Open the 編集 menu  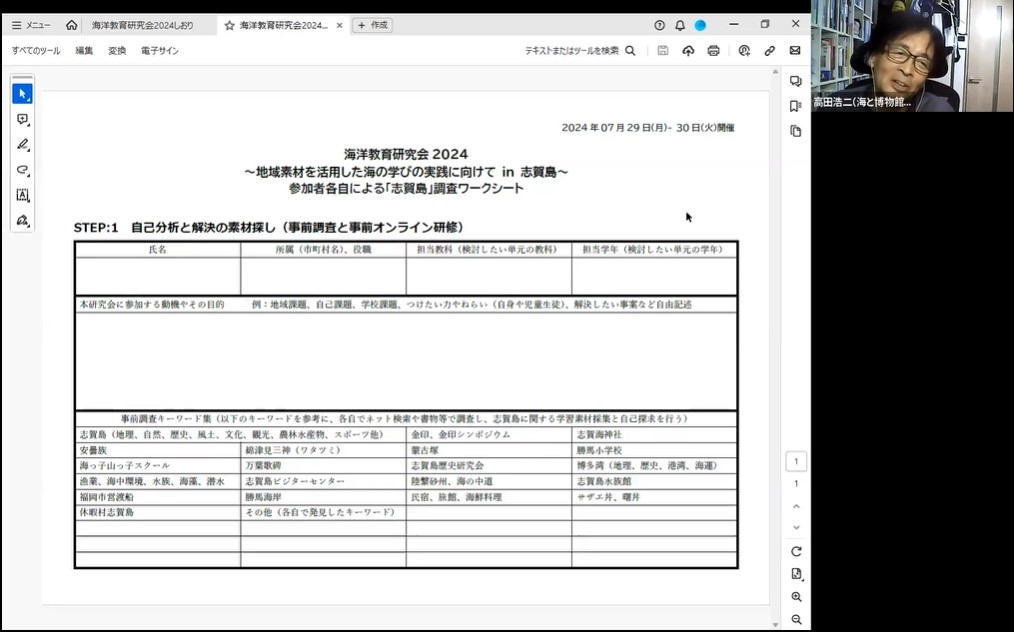(x=84, y=50)
